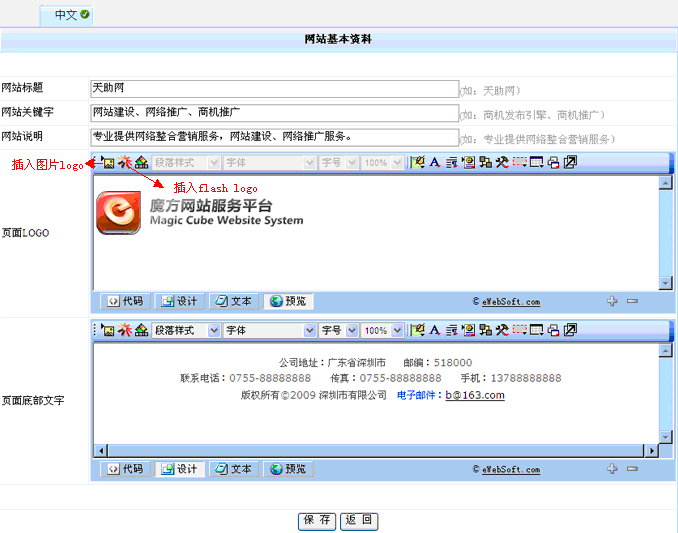
Task: Open component menu icon in footer editor toolbar
Action: [468, 330]
